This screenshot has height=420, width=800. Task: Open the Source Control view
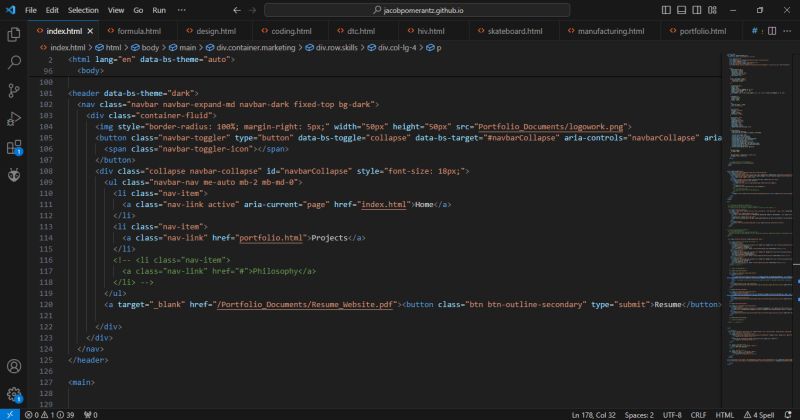[14, 91]
